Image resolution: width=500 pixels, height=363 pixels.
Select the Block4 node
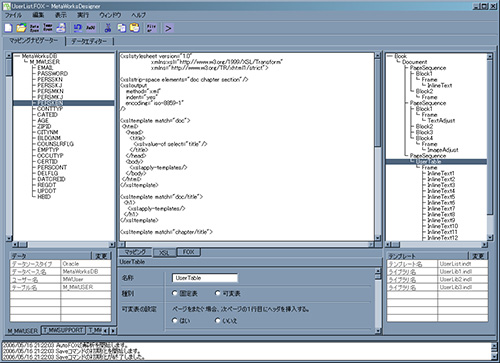pos(424,138)
